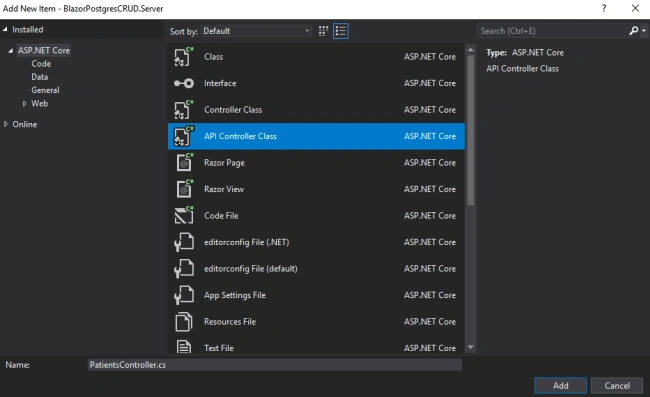
Task: Collapse the Installed section
Action: pyautogui.click(x=5, y=29)
